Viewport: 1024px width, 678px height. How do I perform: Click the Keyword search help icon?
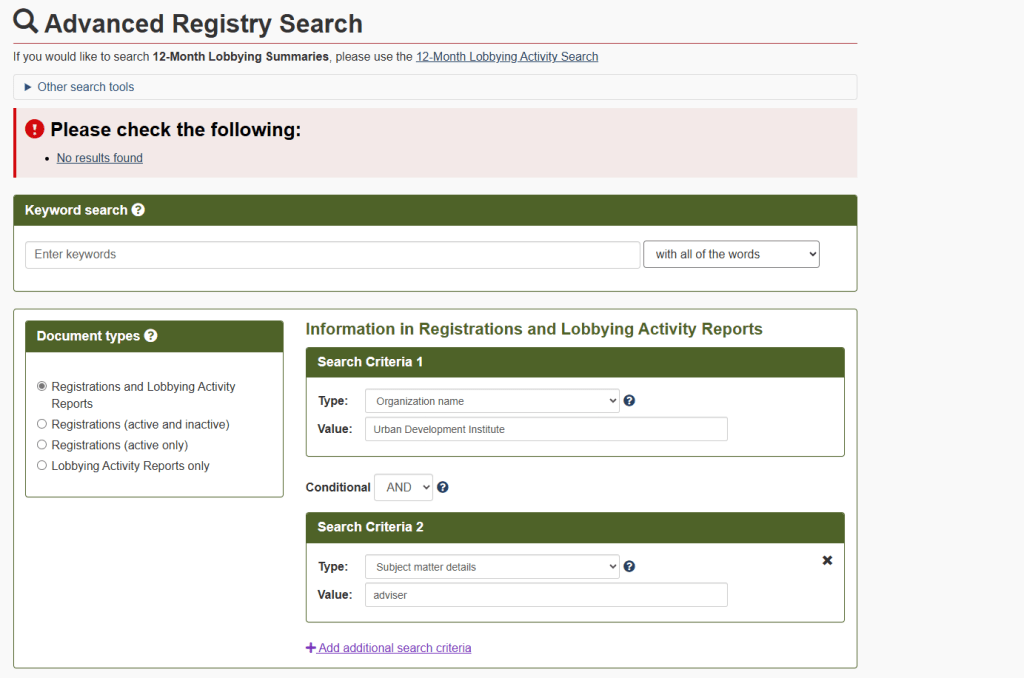pyautogui.click(x=138, y=210)
